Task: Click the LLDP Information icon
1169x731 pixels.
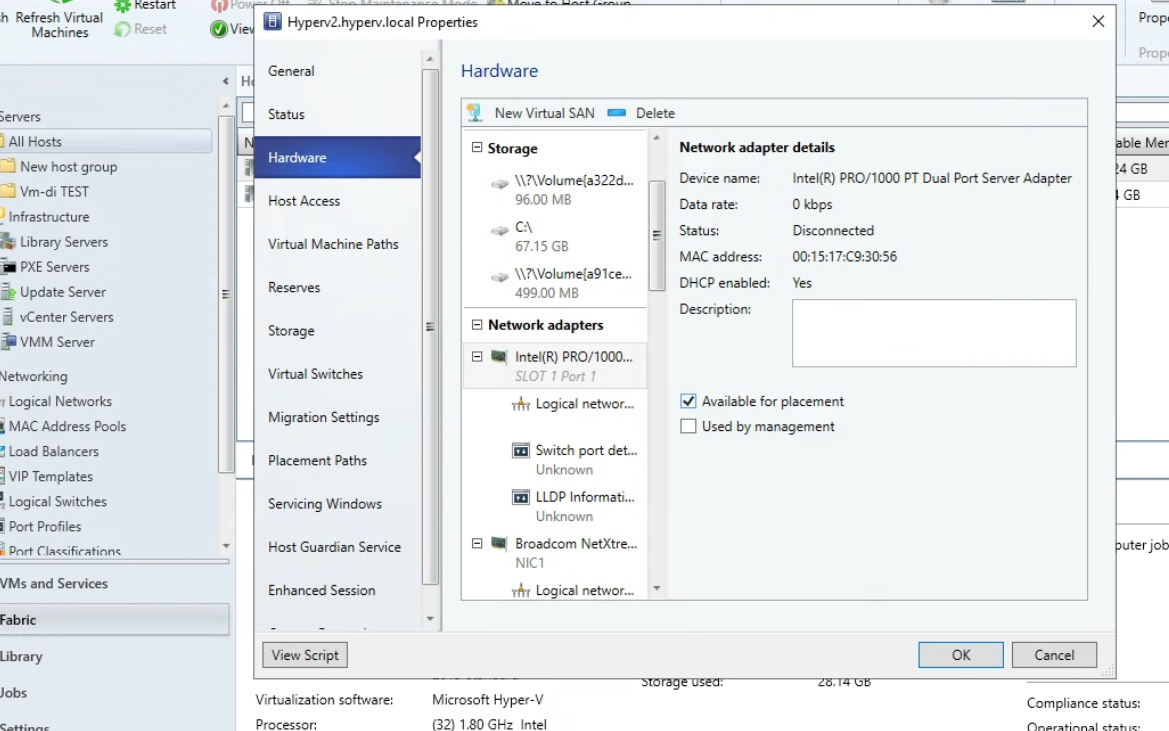Action: click(x=520, y=497)
